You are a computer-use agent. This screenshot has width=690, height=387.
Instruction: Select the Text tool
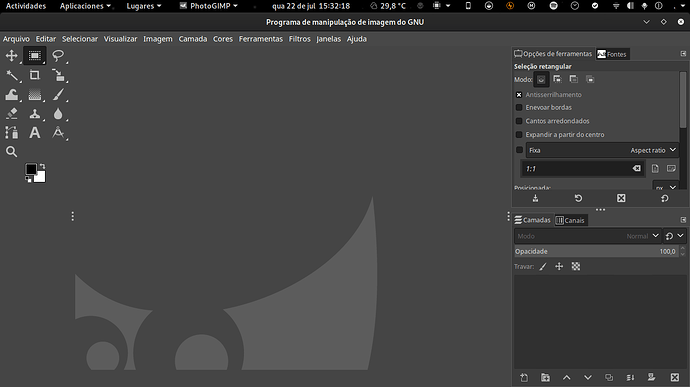pos(34,133)
